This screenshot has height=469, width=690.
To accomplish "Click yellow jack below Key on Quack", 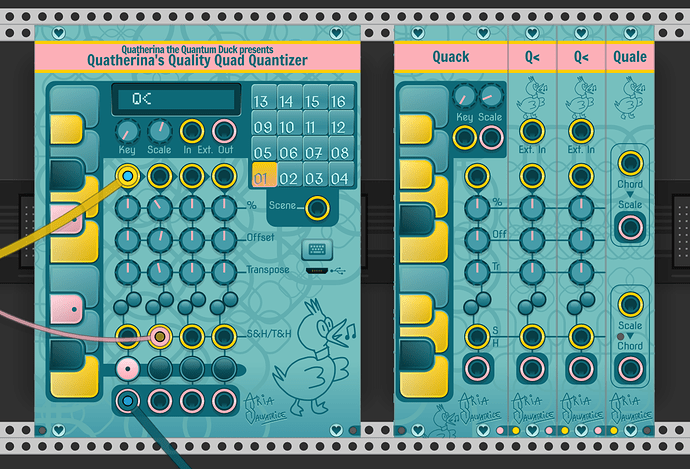I will click(x=465, y=137).
